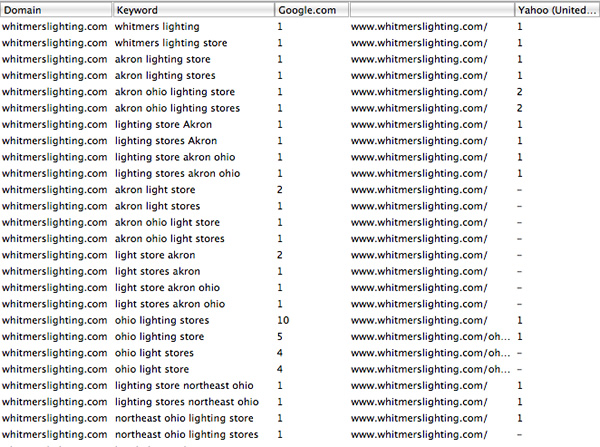Select keyword 'northeast ohio lighting stores'
This screenshot has width=600, height=447.
coord(187,435)
